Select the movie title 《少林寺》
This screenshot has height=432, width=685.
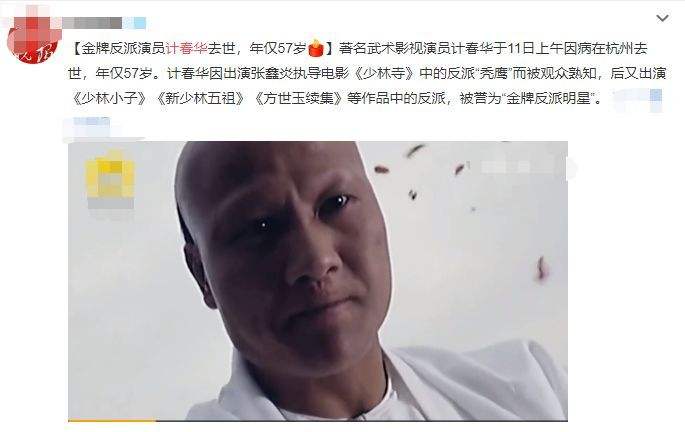[384, 73]
